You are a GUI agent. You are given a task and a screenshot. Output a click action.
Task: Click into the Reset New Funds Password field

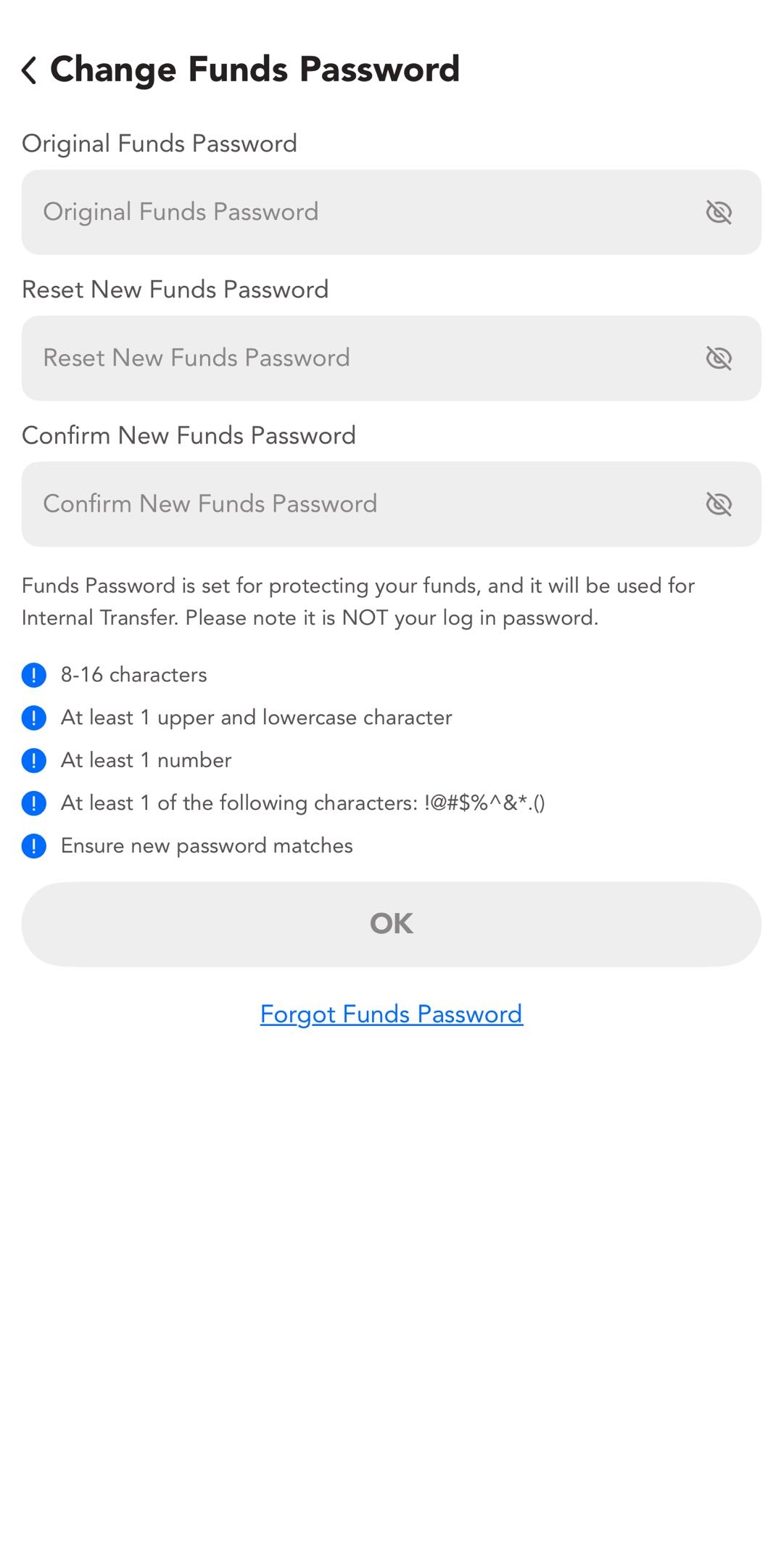click(363, 358)
